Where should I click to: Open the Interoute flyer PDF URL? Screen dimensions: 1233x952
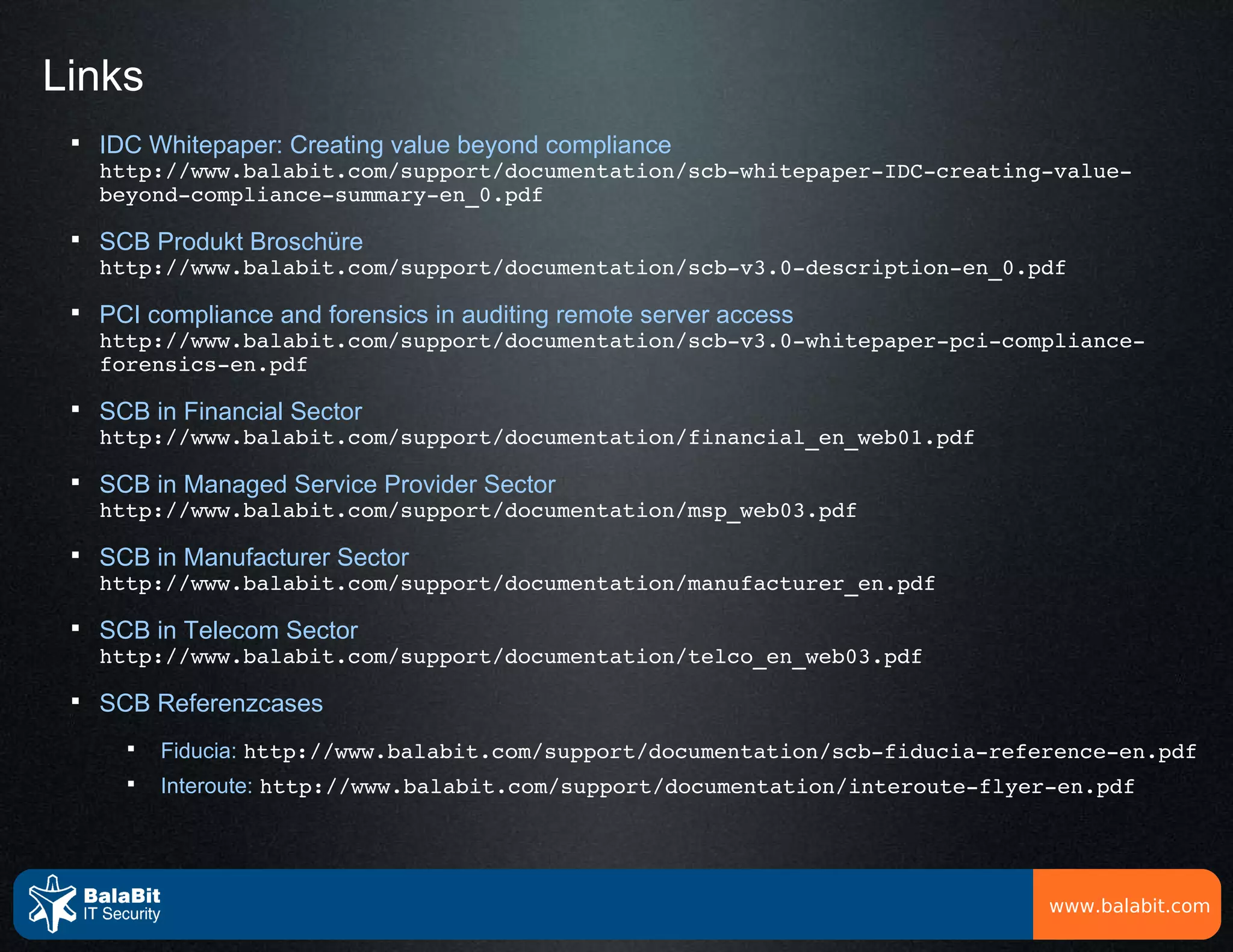coord(697,787)
